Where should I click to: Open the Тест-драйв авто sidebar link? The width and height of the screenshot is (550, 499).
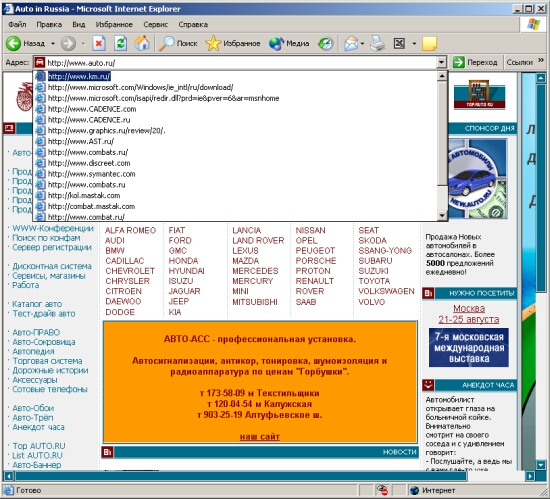tap(44, 313)
